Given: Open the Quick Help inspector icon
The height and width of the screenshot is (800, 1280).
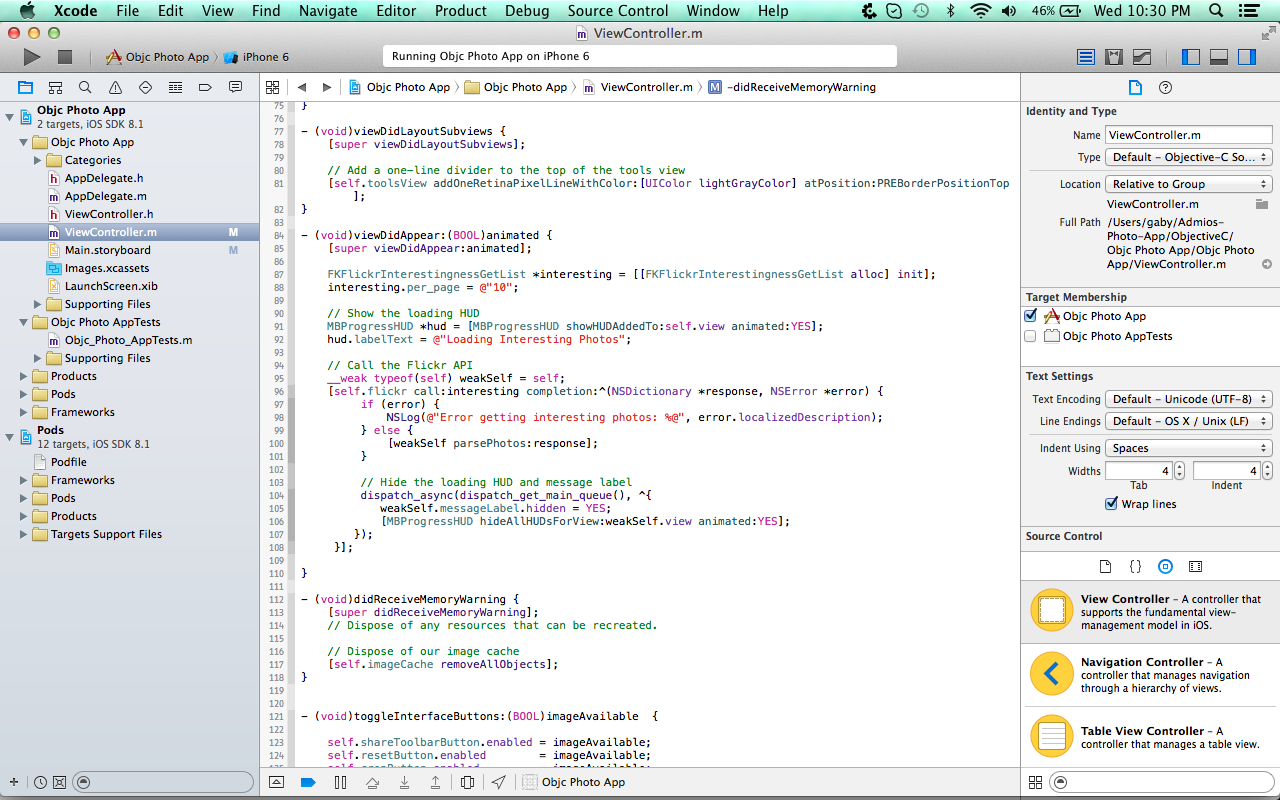Looking at the screenshot, I should (x=1165, y=87).
